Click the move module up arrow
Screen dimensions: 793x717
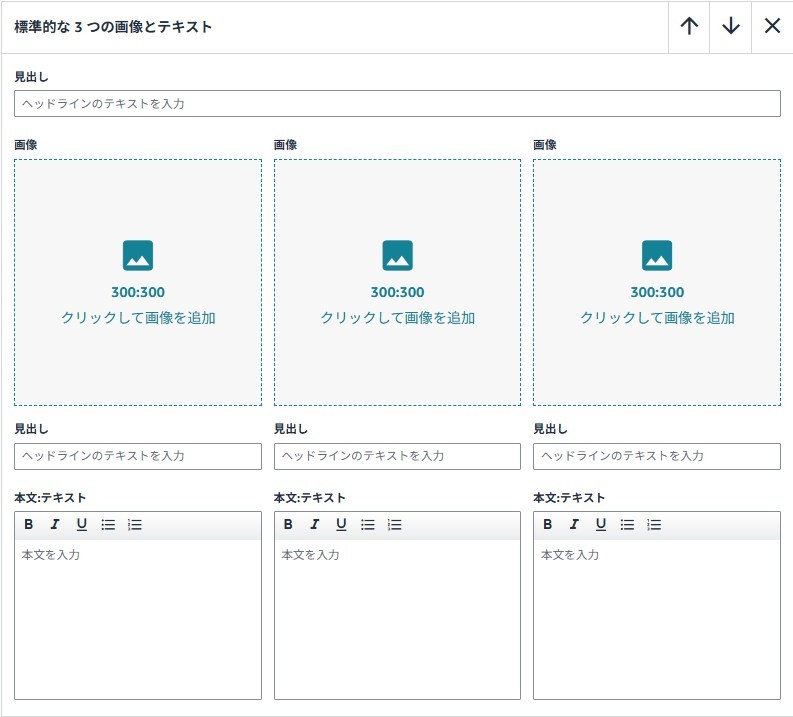(689, 27)
